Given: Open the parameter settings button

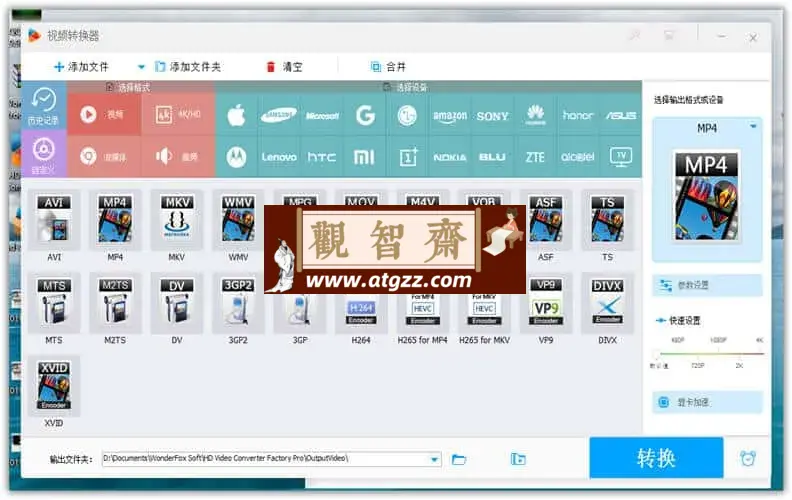Looking at the screenshot, I should pyautogui.click(x=707, y=285).
